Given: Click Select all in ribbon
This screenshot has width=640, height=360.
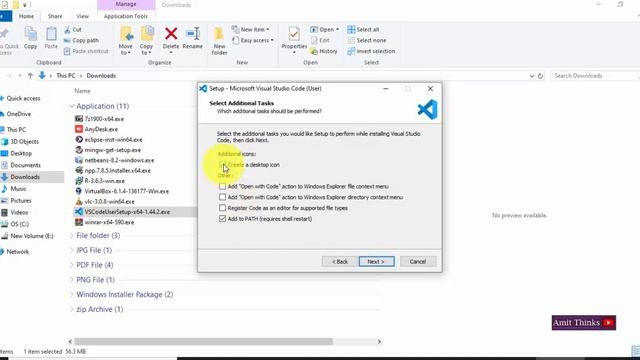Looking at the screenshot, I should pos(363,29).
